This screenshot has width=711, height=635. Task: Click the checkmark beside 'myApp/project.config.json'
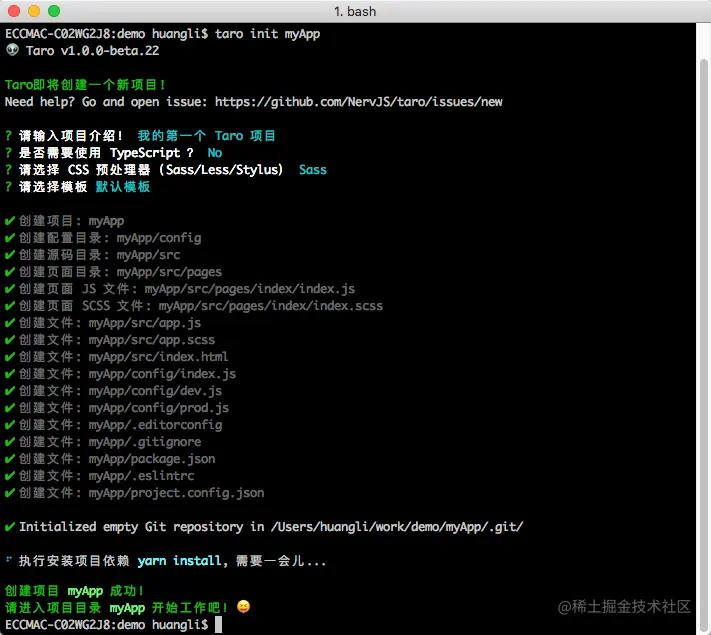point(10,493)
